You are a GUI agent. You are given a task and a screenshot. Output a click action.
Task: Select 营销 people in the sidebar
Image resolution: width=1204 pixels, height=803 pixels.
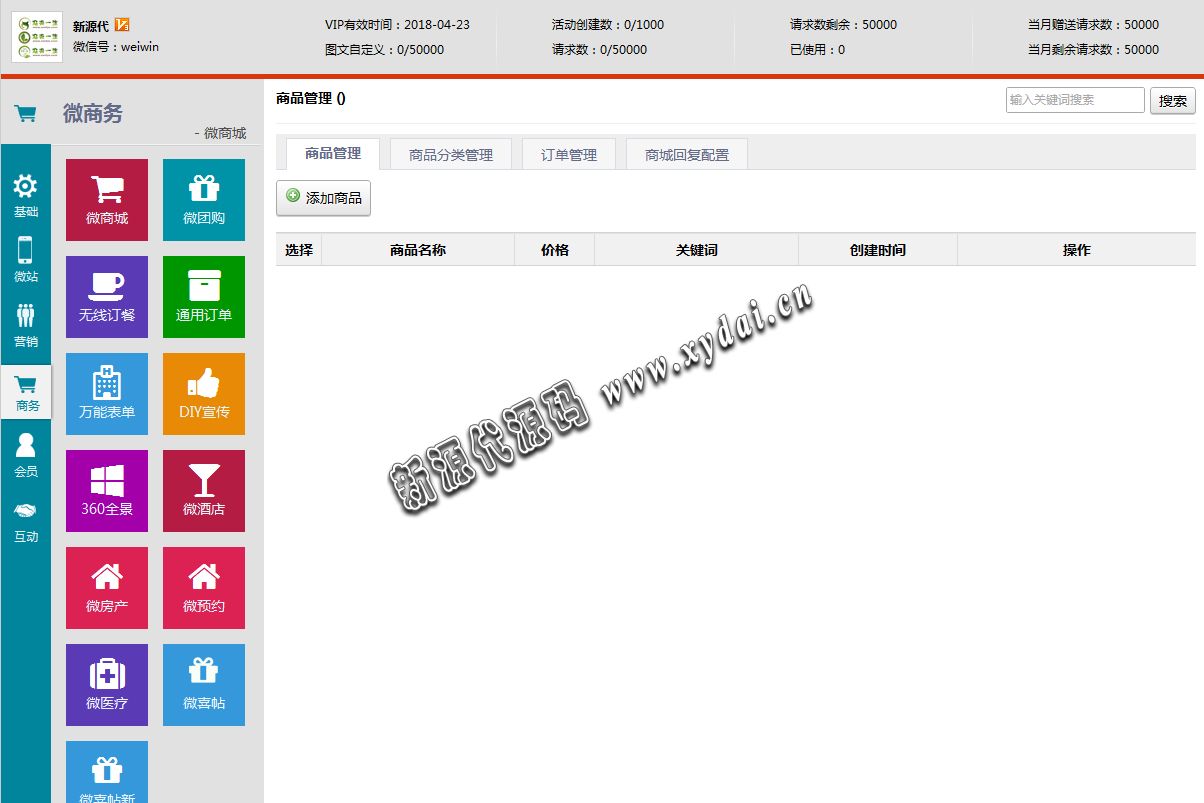pos(26,325)
